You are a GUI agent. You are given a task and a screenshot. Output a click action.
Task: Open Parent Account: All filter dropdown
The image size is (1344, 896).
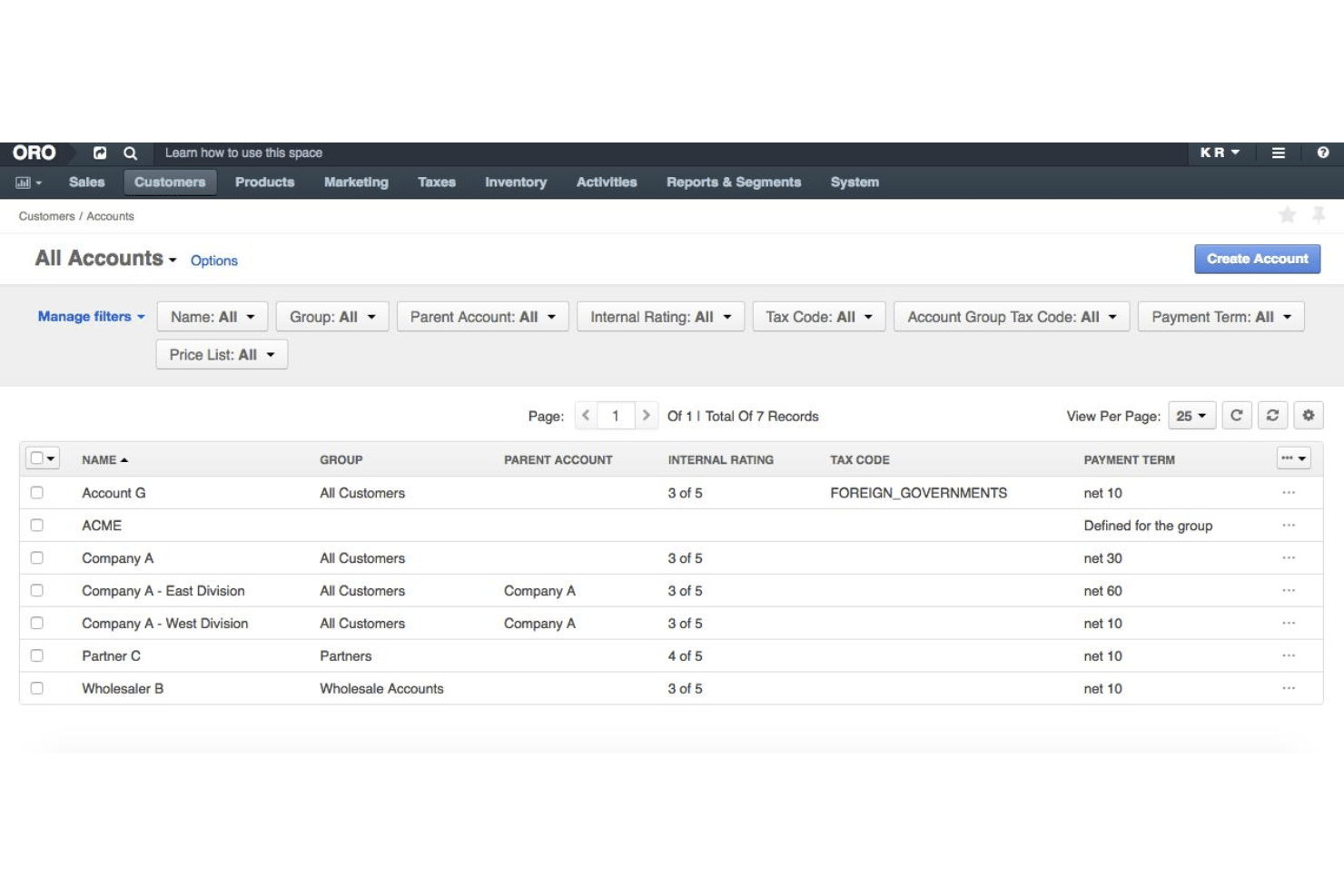tap(482, 317)
